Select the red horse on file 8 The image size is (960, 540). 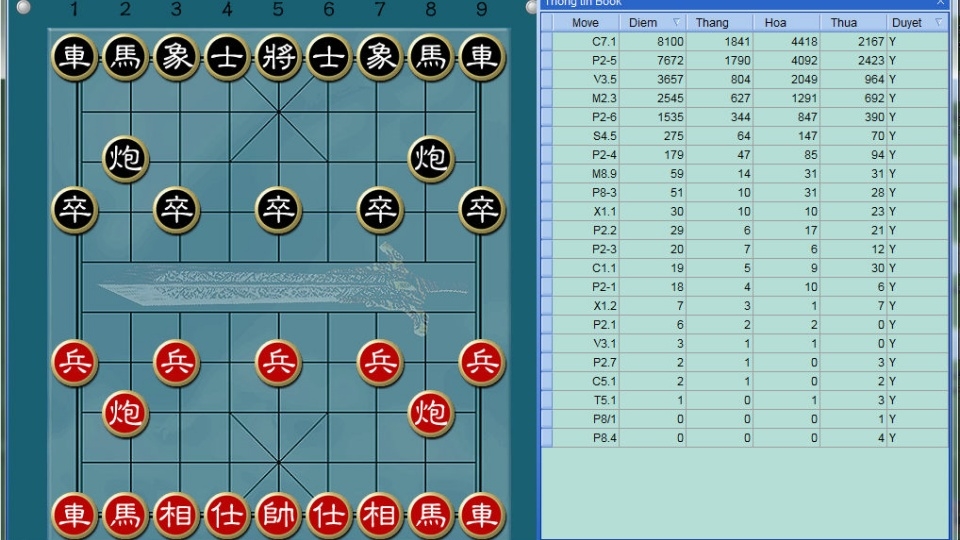(x=430, y=516)
